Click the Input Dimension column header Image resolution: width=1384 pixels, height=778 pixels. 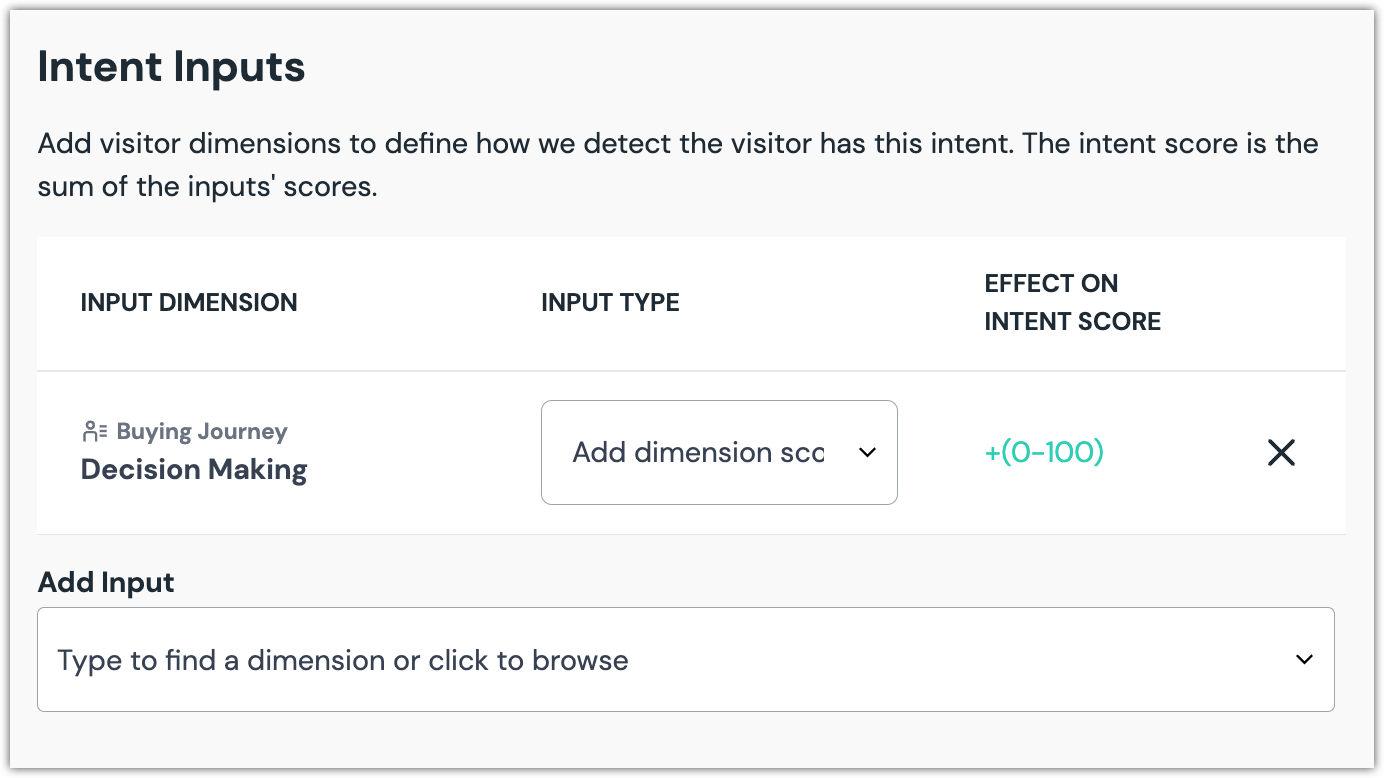(189, 303)
